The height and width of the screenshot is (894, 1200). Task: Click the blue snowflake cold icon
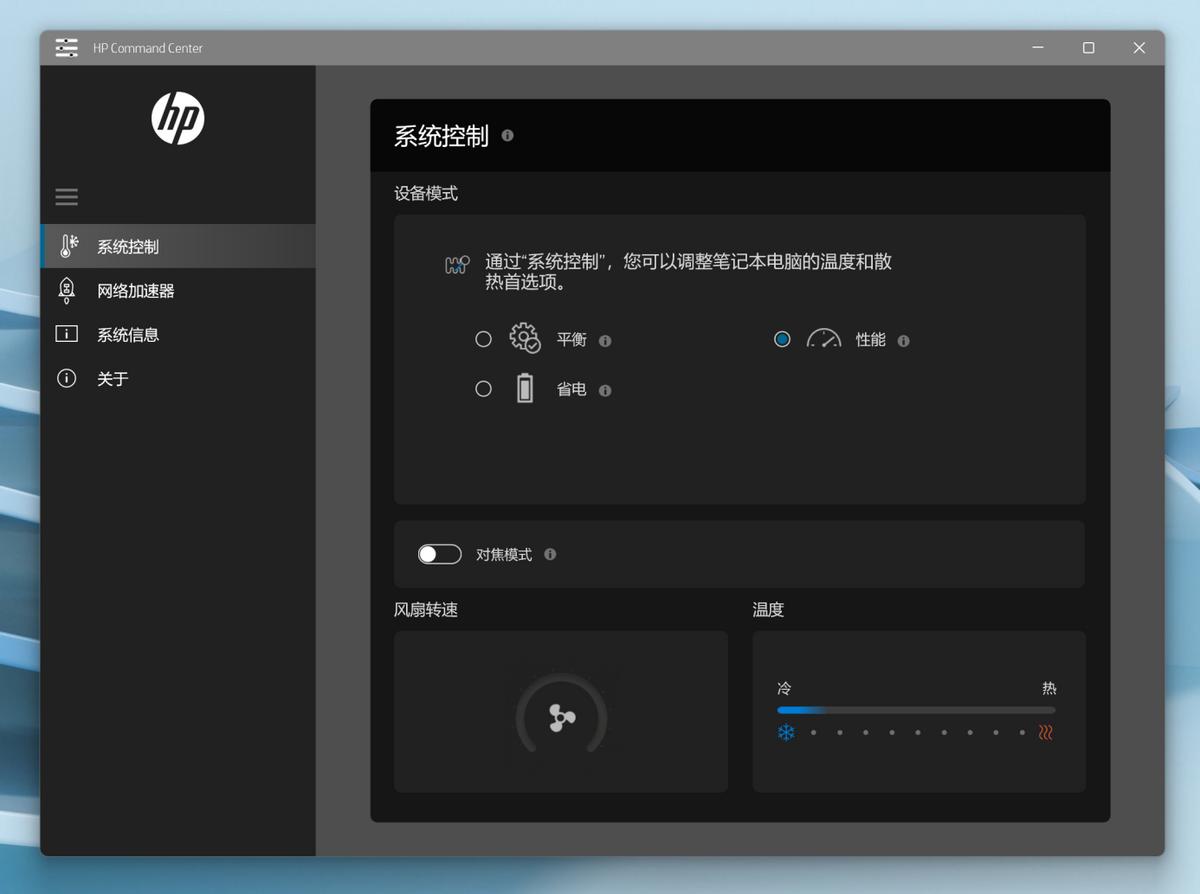(787, 733)
